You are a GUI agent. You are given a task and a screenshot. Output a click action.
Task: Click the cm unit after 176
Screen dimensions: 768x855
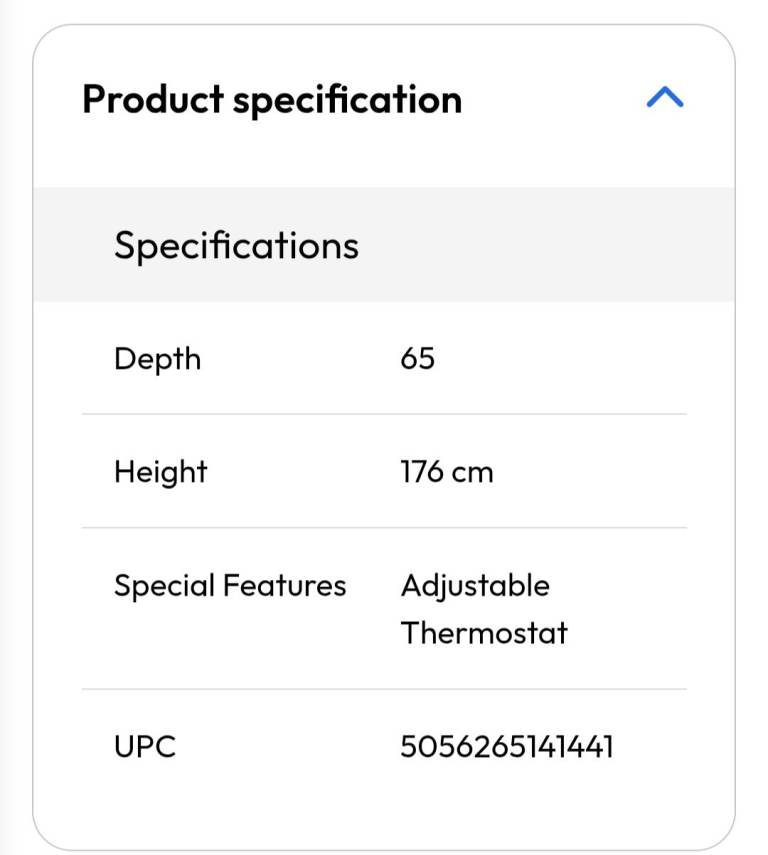(472, 473)
